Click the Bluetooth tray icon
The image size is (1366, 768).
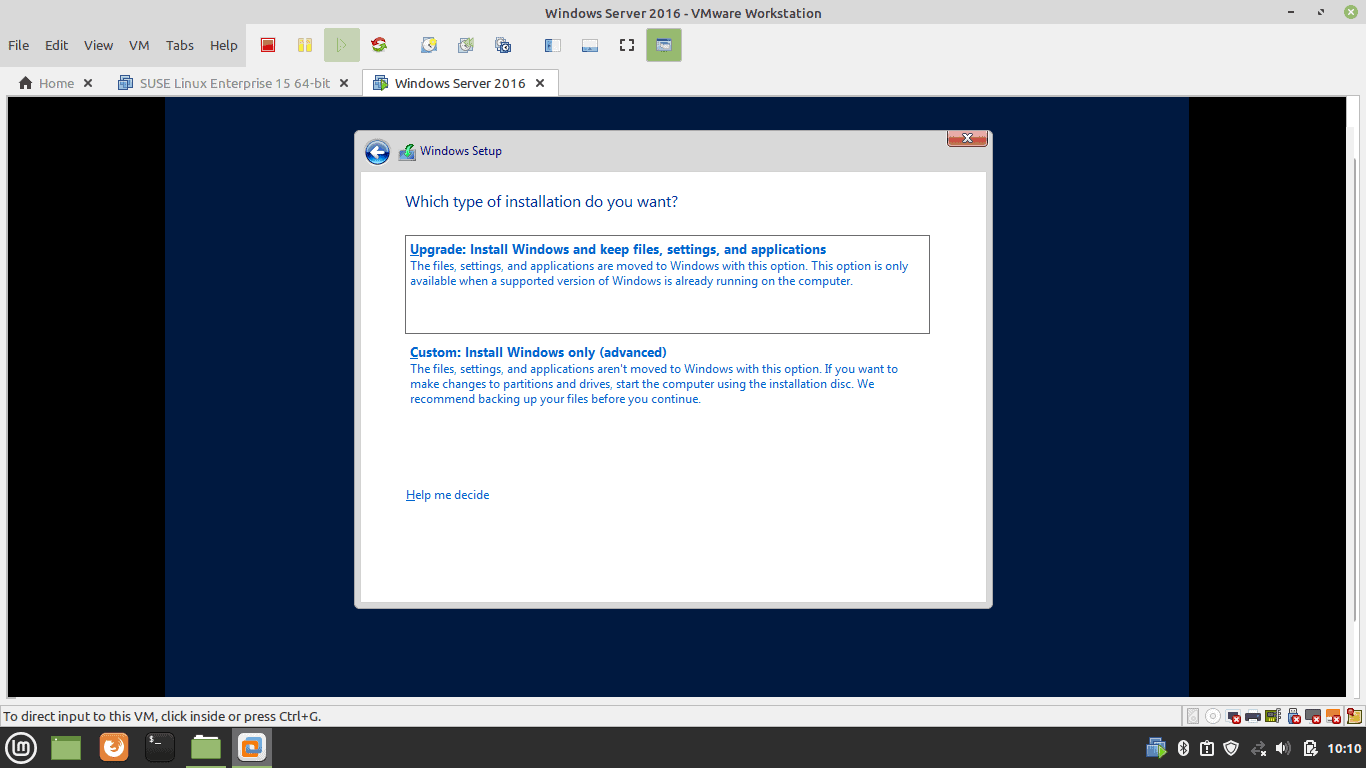[x=1182, y=748]
